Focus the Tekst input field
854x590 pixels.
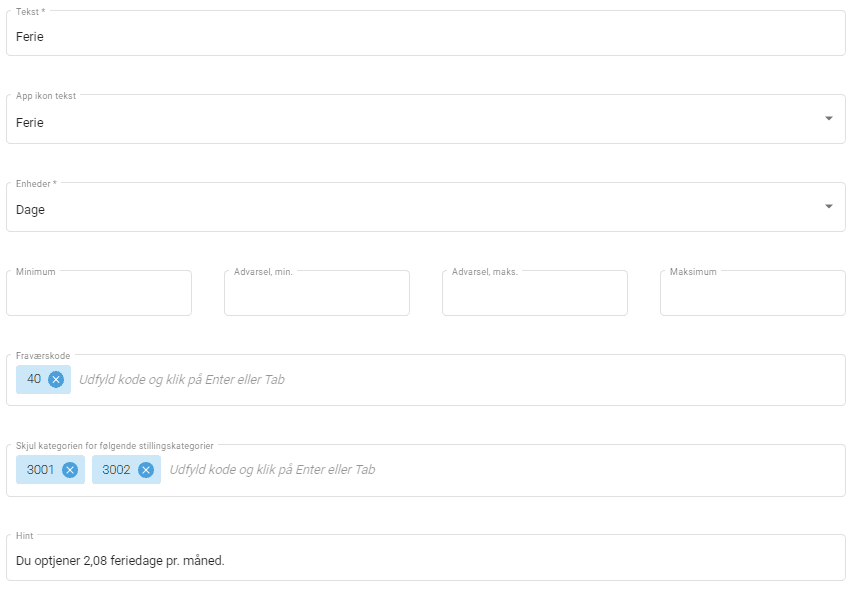(x=425, y=37)
